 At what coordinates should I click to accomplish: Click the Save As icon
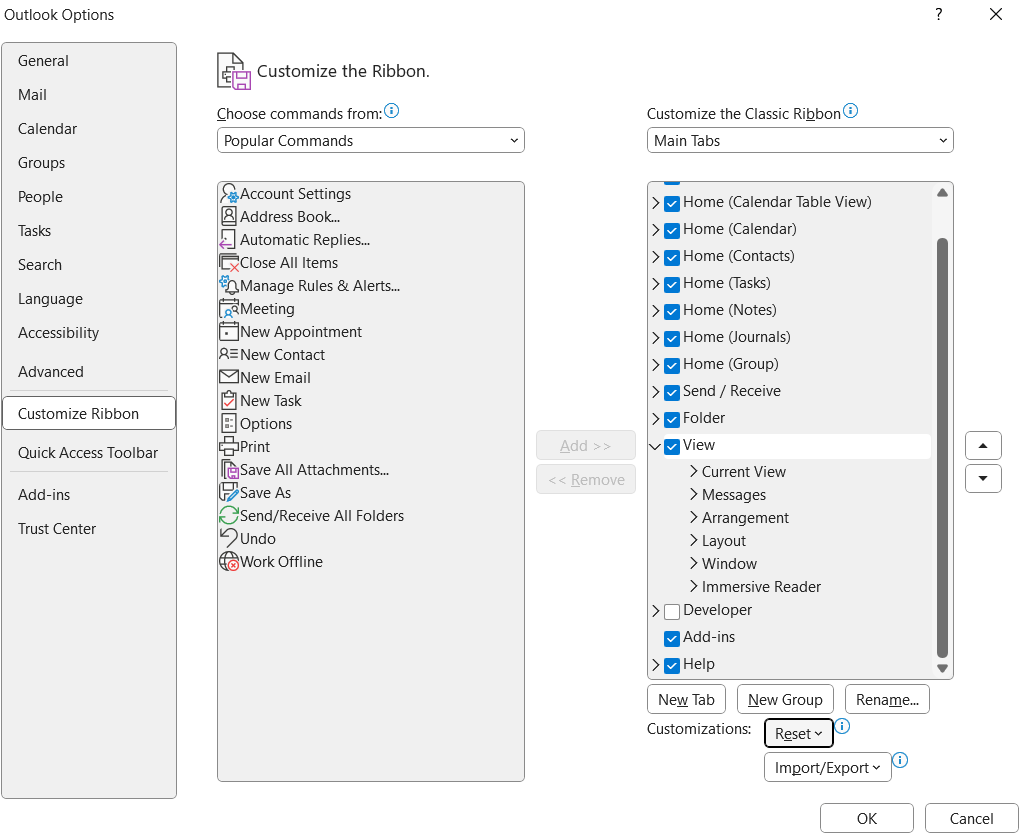[x=229, y=492]
